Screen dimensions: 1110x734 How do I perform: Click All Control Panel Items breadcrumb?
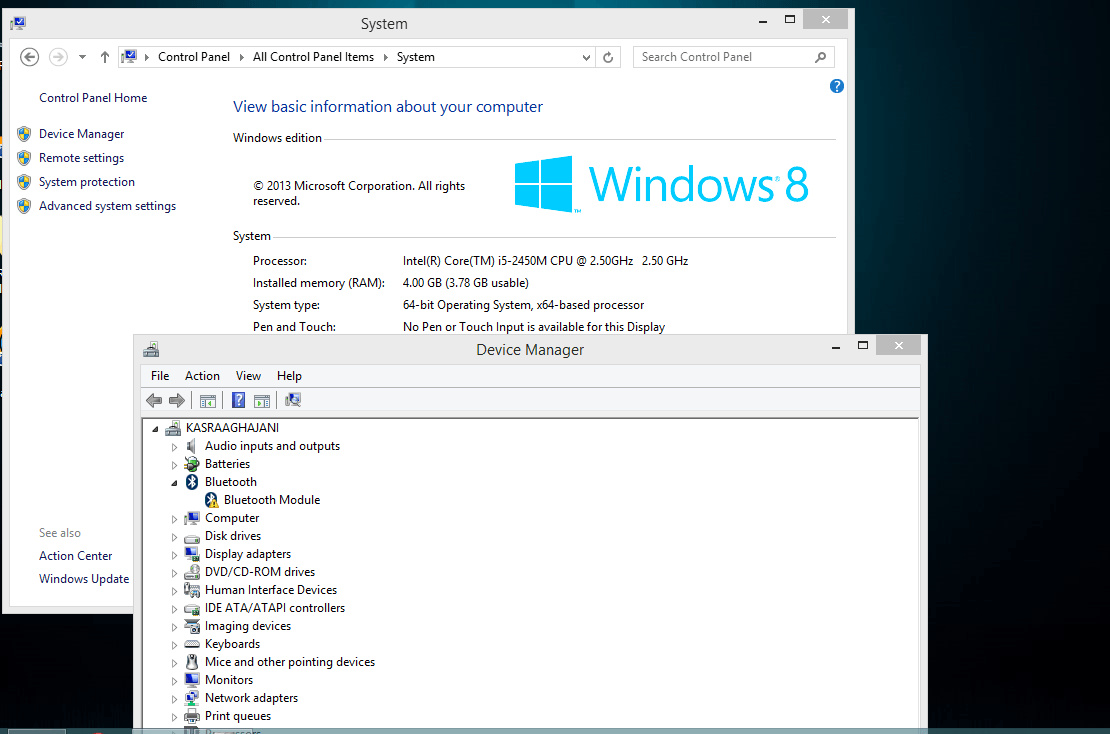314,57
